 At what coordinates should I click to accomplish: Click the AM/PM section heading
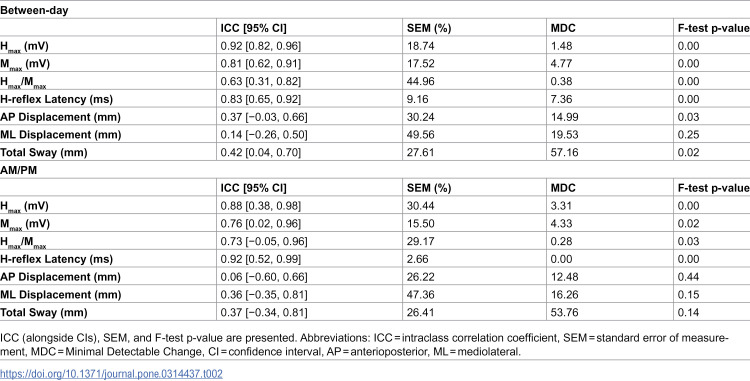click(18, 170)
